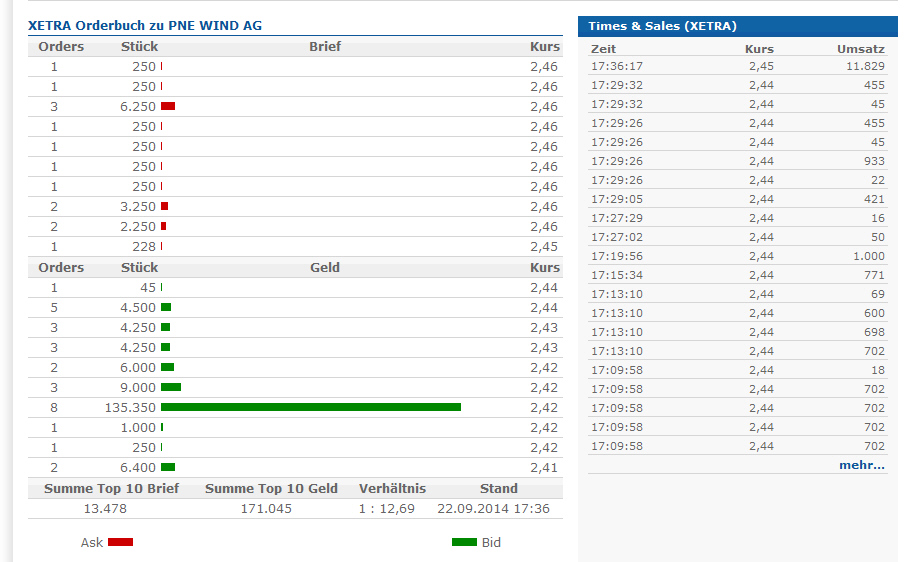Image resolution: width=907 pixels, height=562 pixels.
Task: Click the '6.000' Stück value
Action: [138, 368]
